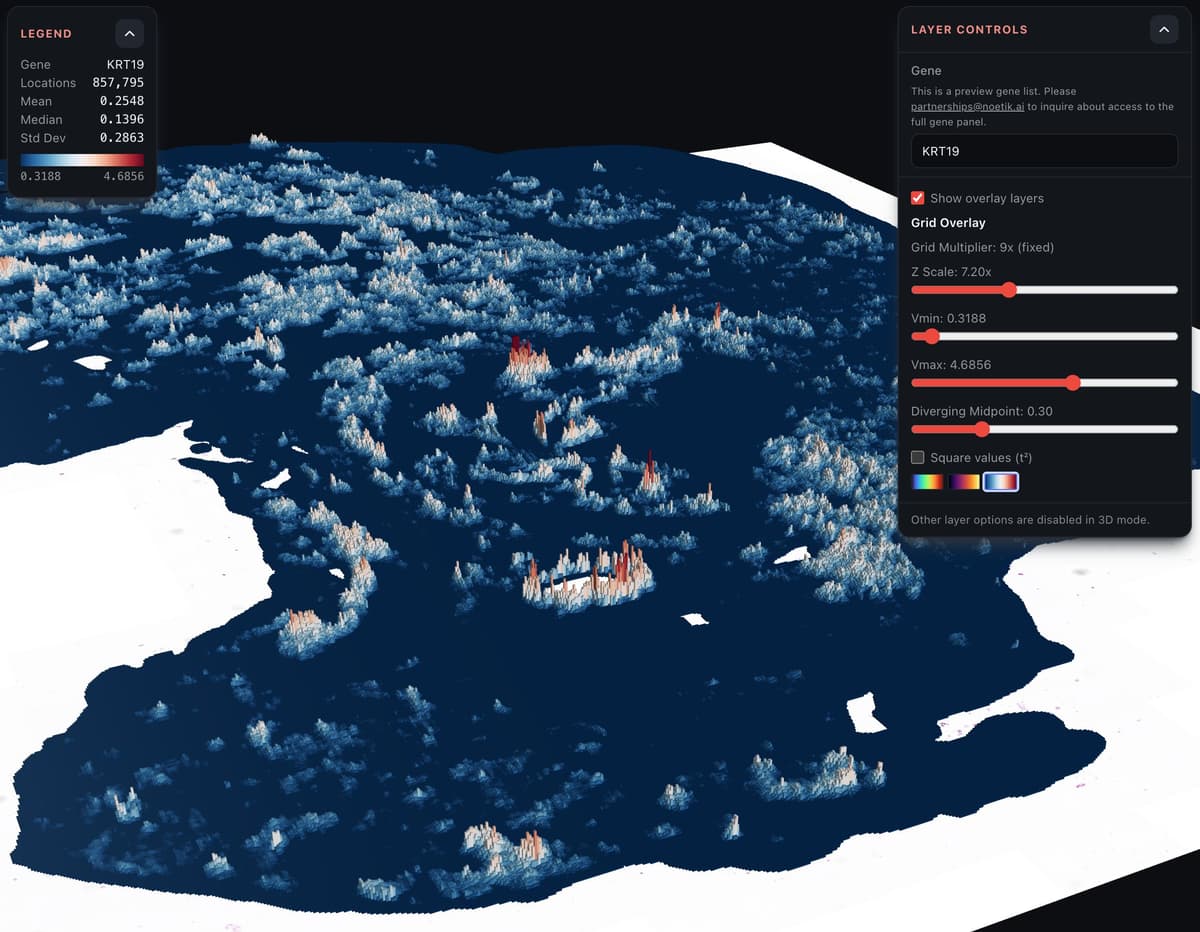Click the currently selected diverging colormap
This screenshot has height=932, width=1200.
click(x=1001, y=481)
